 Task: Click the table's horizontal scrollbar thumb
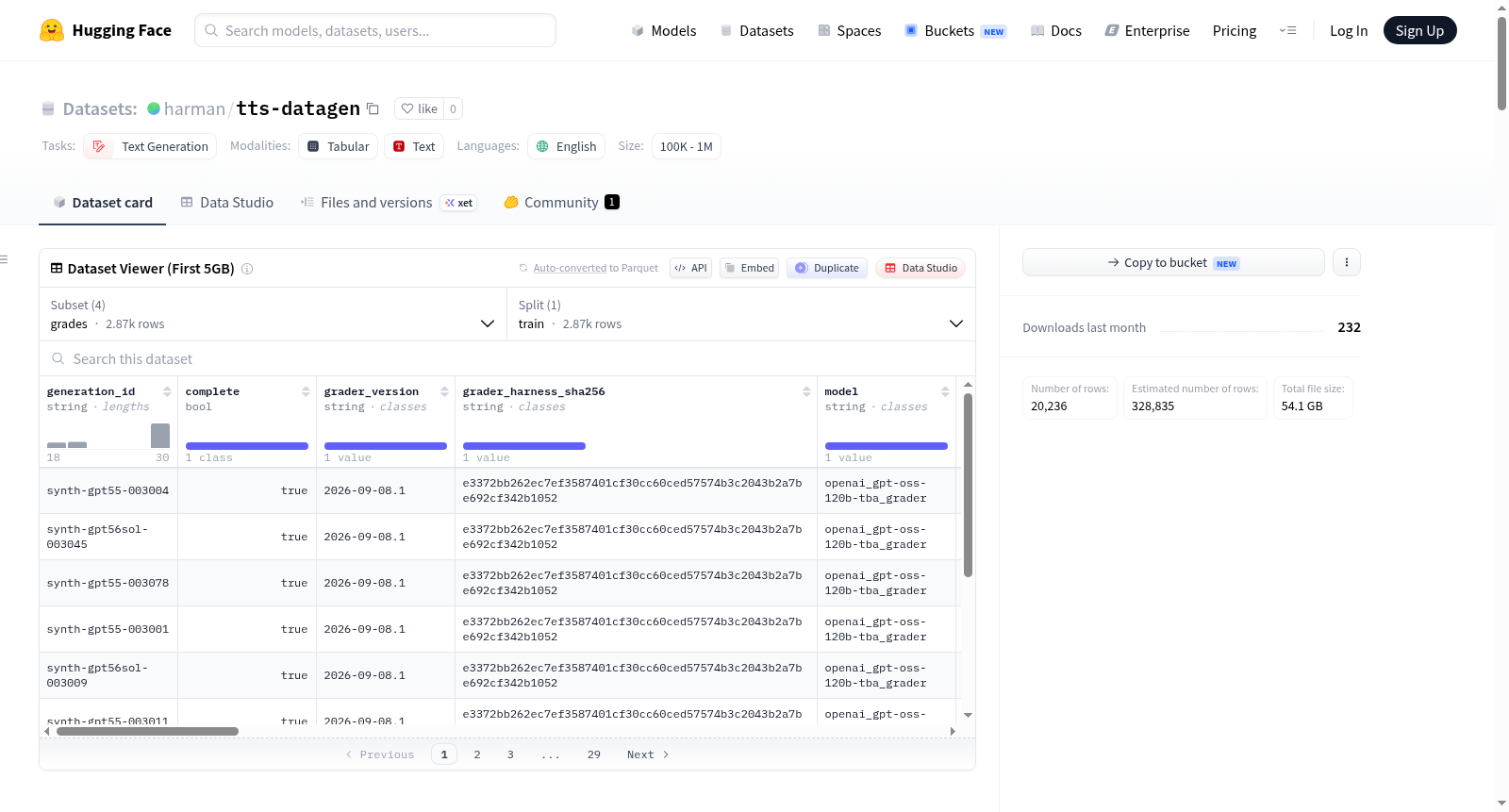[147, 731]
